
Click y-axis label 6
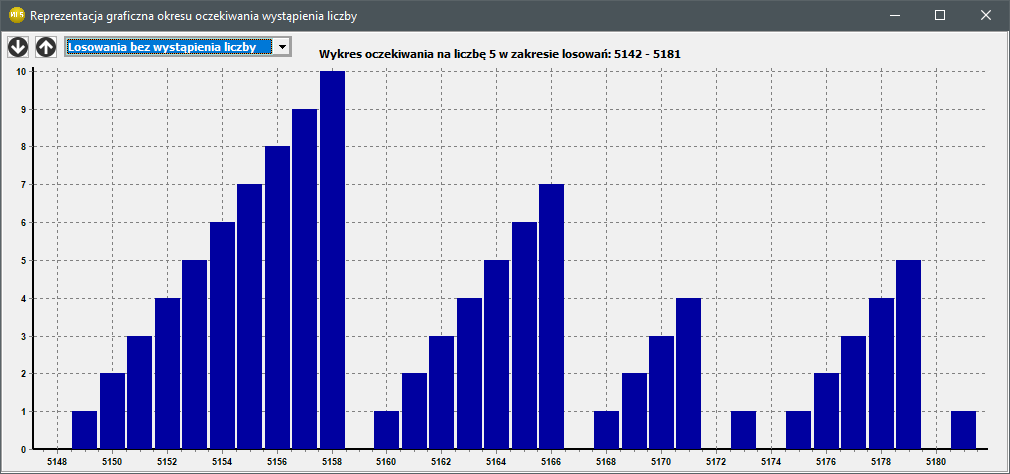tap(23, 223)
